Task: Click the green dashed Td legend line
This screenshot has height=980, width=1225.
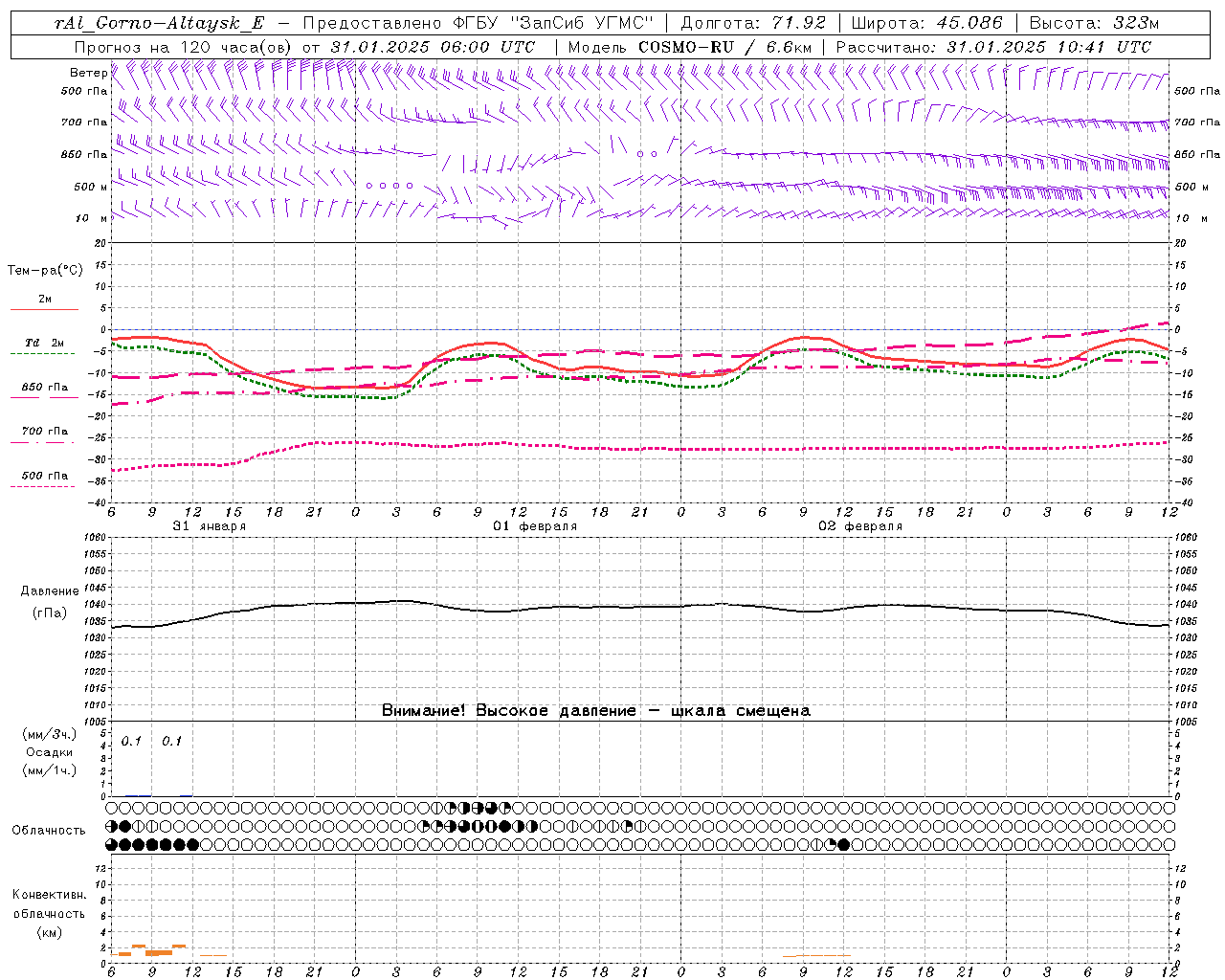Action: [43, 353]
